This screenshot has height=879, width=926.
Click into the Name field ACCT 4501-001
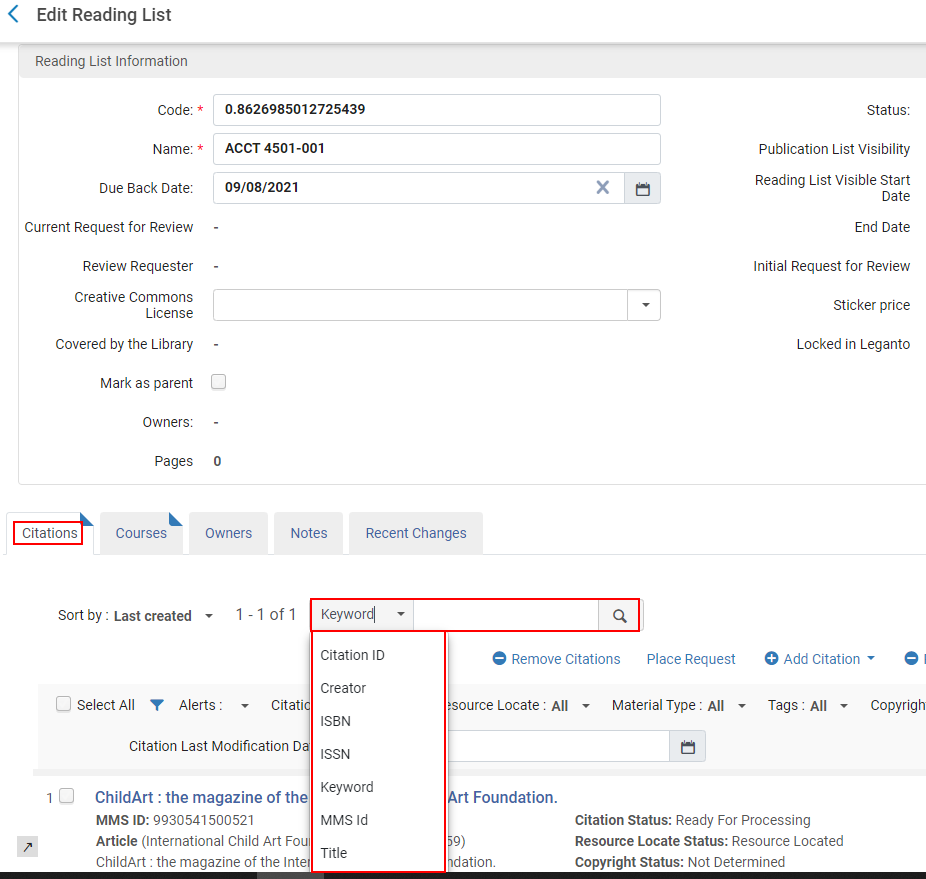click(436, 149)
